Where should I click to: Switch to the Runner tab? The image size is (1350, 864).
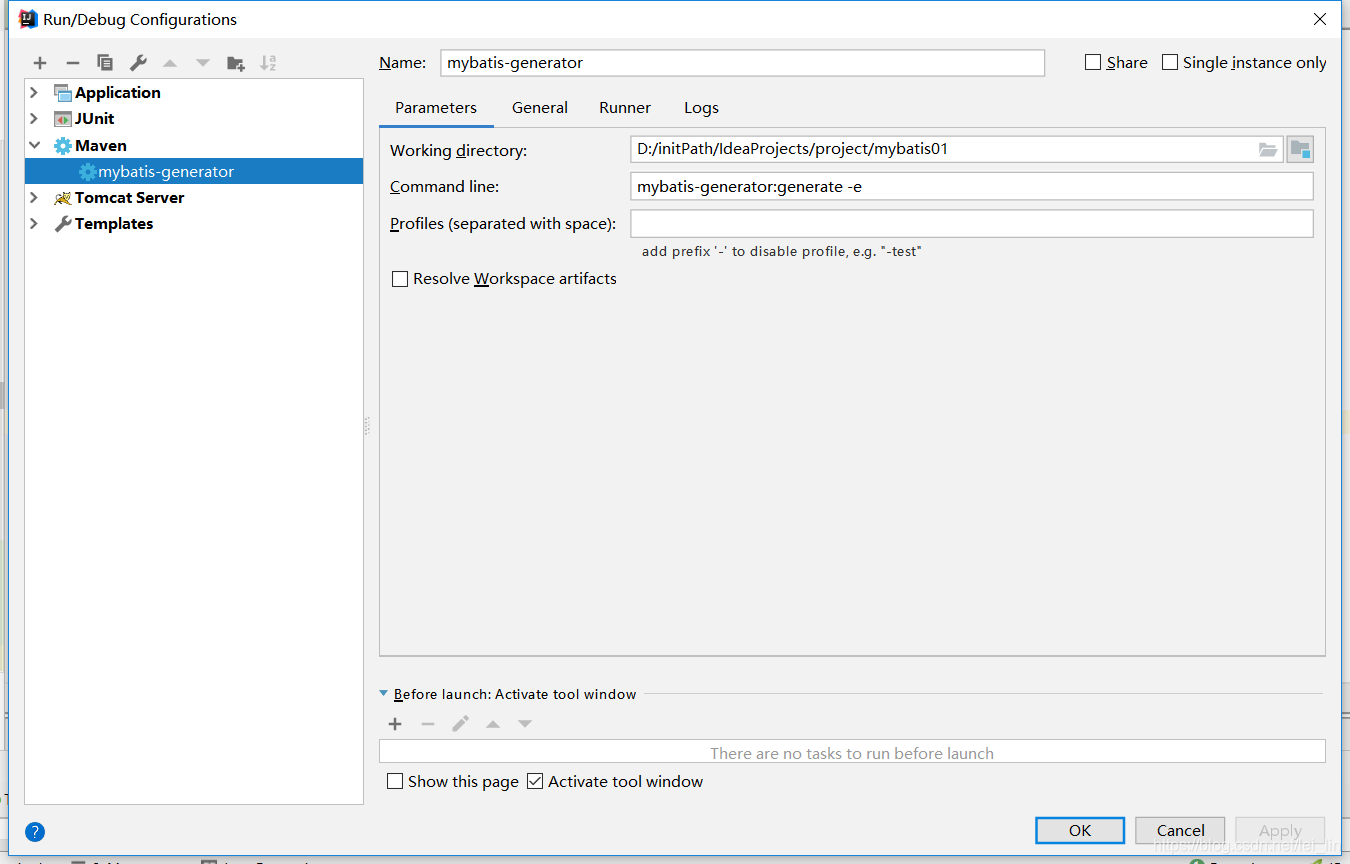[625, 108]
